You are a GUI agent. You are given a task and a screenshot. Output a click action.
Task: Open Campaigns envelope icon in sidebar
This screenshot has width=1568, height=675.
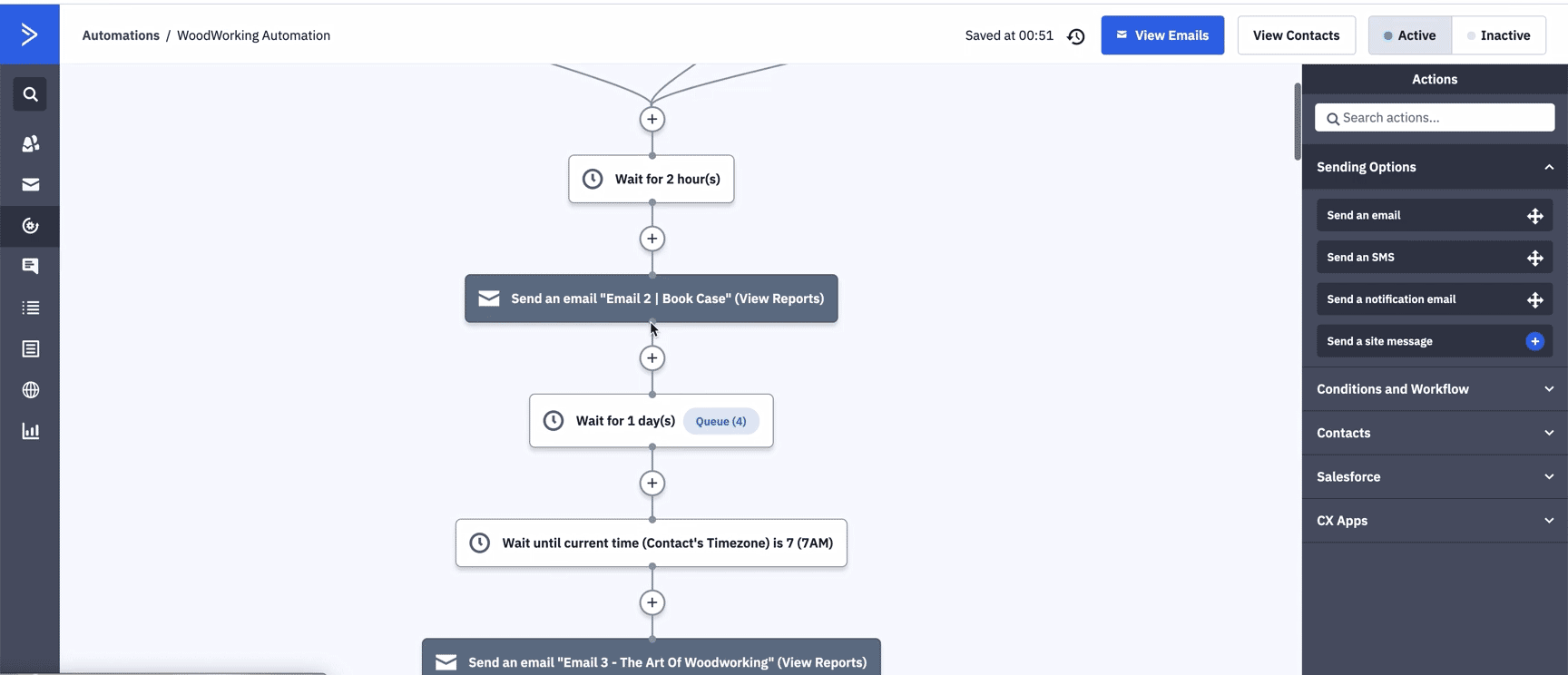(x=30, y=185)
